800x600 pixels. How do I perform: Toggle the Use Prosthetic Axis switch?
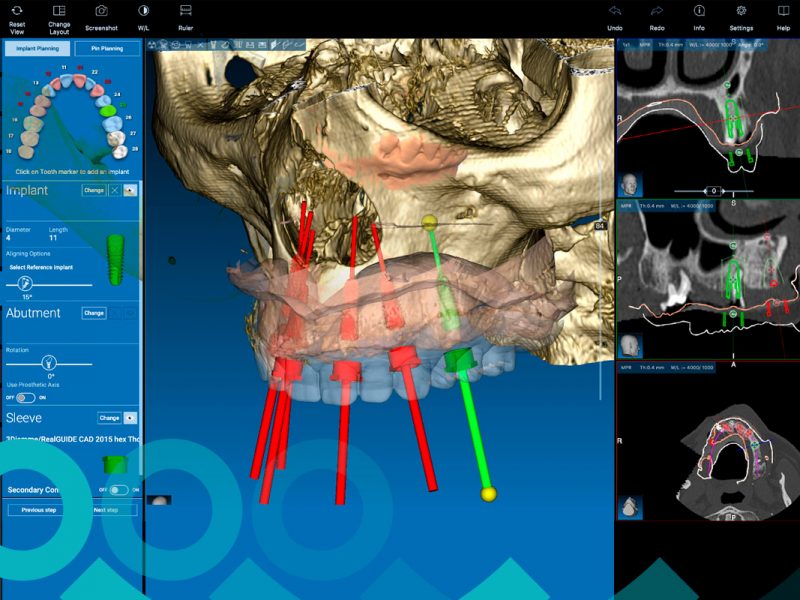pos(26,397)
